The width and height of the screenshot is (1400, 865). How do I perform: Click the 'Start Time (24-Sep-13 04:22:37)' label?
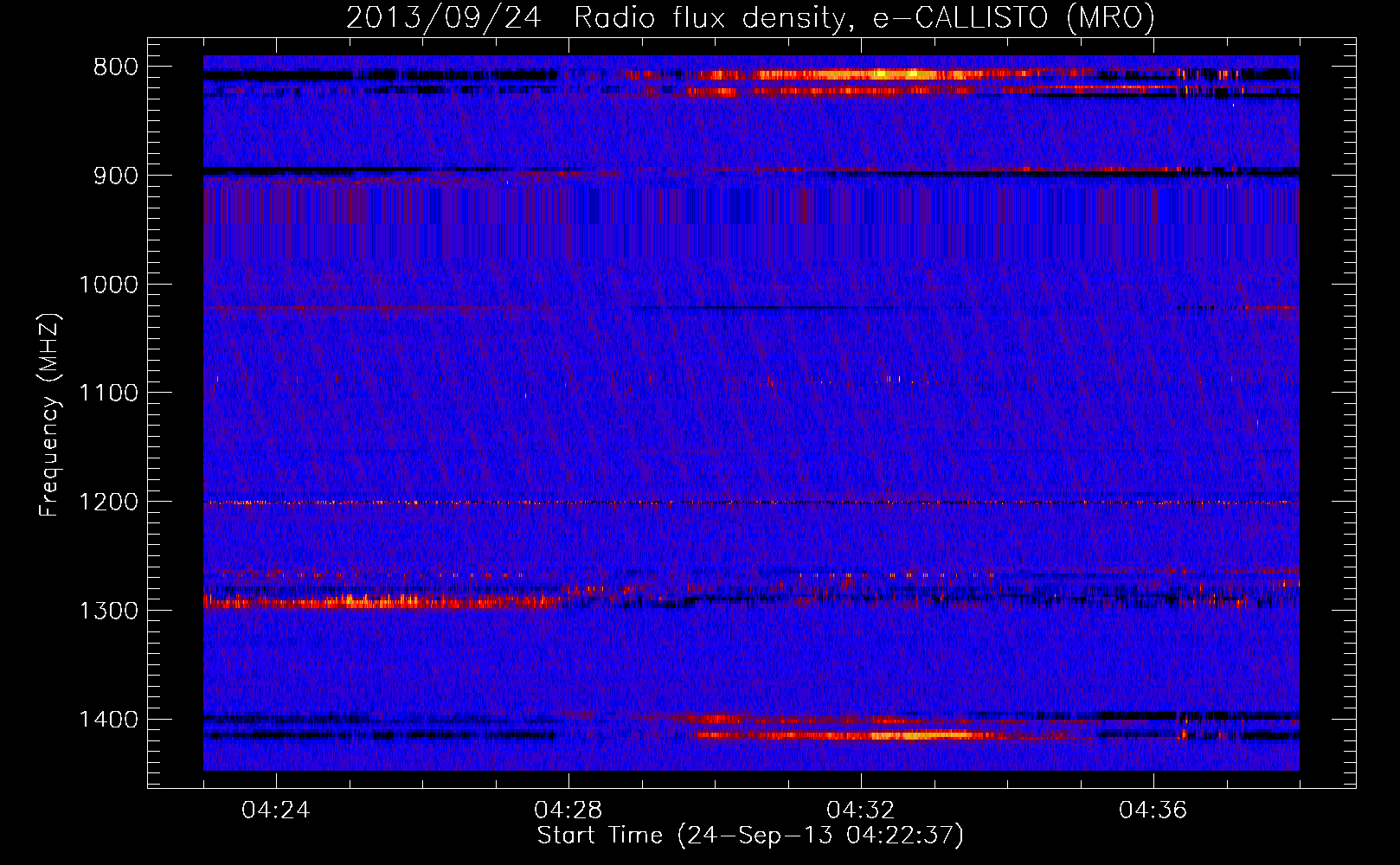[x=750, y=836]
